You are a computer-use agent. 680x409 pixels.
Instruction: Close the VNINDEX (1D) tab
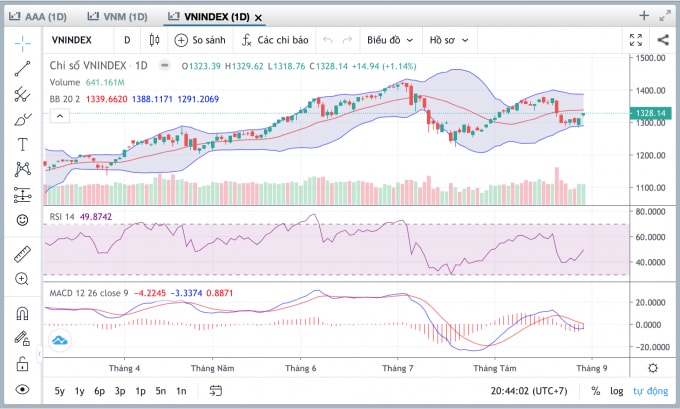(258, 18)
